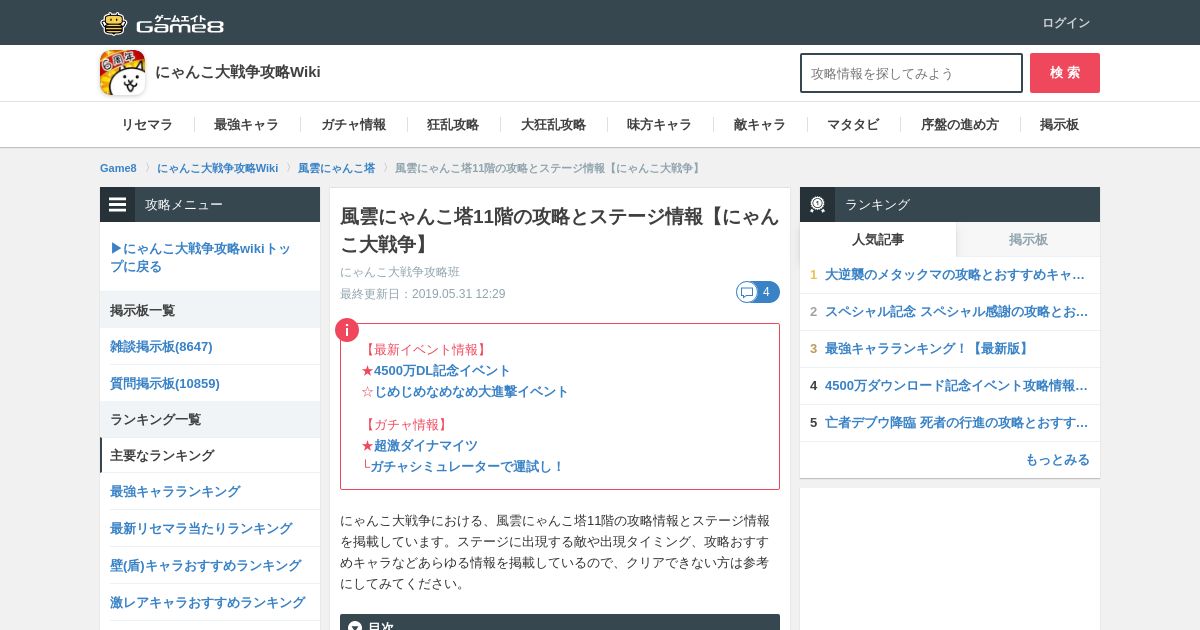The height and width of the screenshot is (630, 1200).
Task: Open the じめじめなめなめ大進撃イベント link
Action: point(471,391)
